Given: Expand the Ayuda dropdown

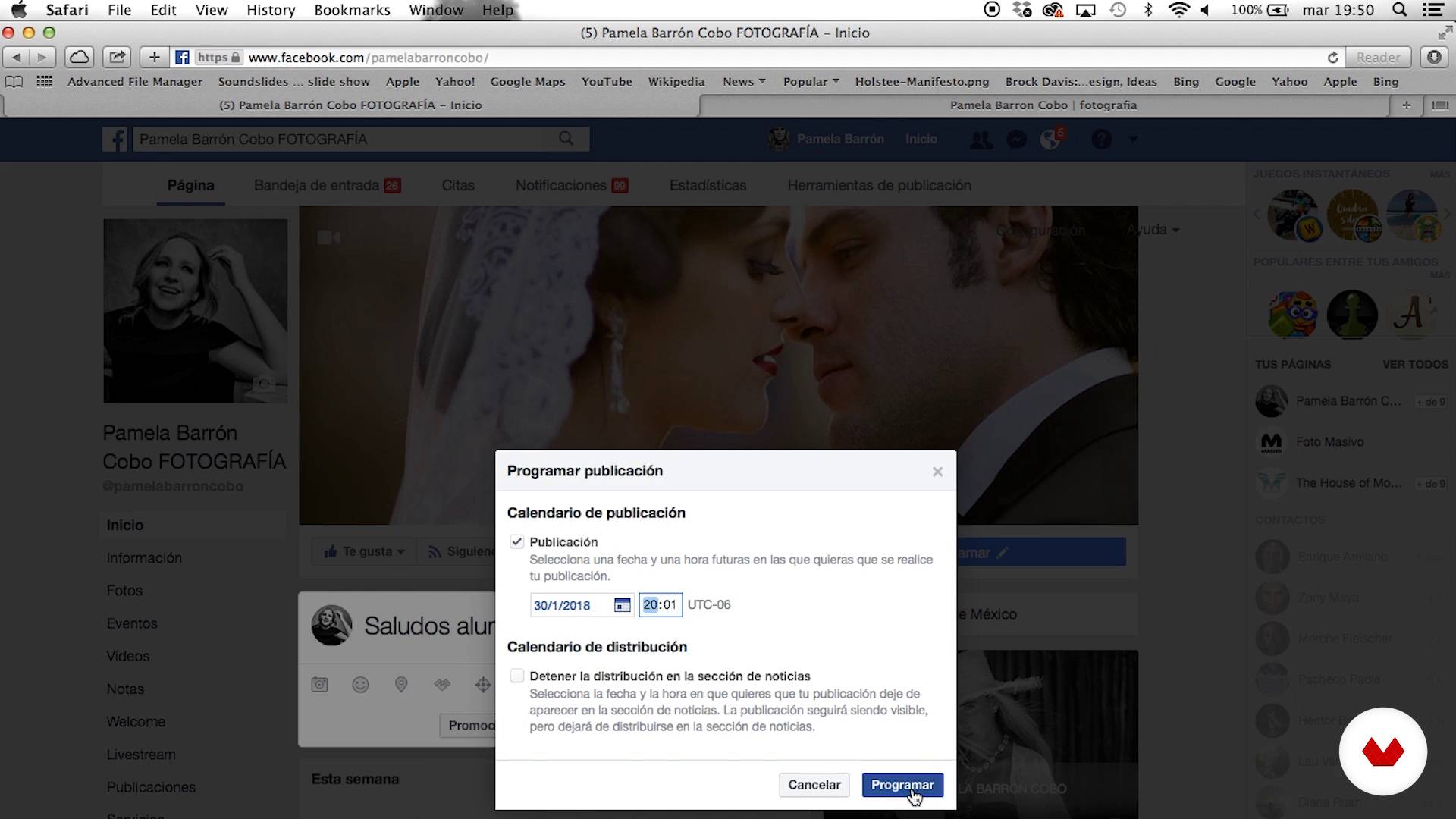Looking at the screenshot, I should tap(1153, 230).
